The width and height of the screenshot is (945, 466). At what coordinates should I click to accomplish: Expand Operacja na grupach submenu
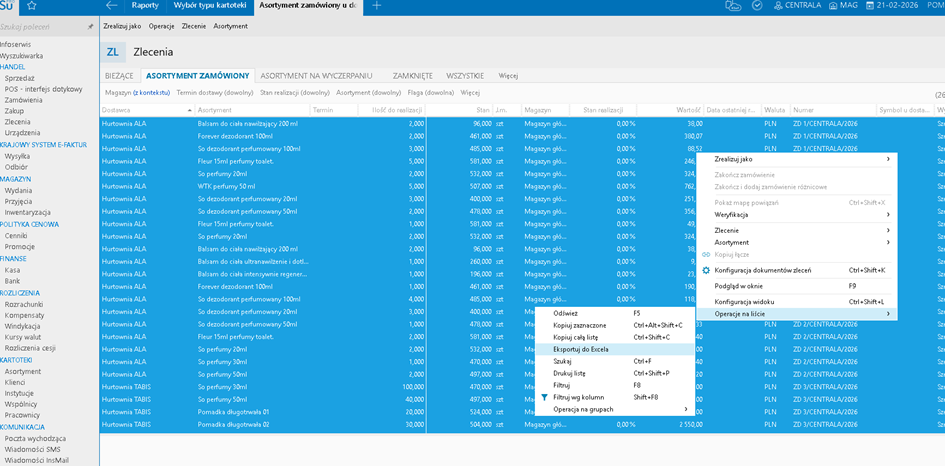[685, 409]
